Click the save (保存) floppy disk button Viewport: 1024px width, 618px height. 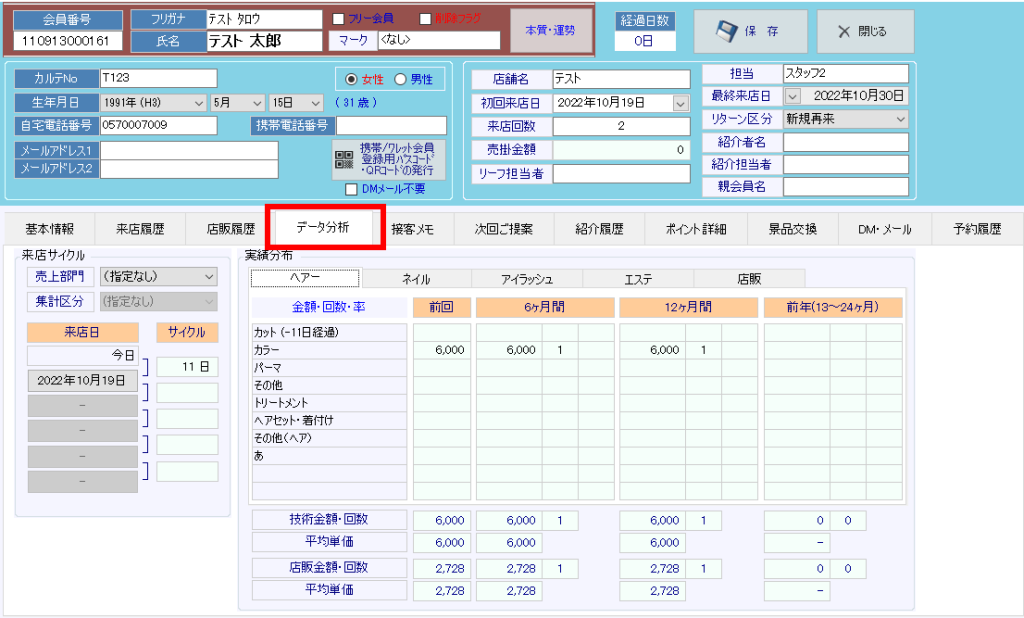tap(749, 32)
